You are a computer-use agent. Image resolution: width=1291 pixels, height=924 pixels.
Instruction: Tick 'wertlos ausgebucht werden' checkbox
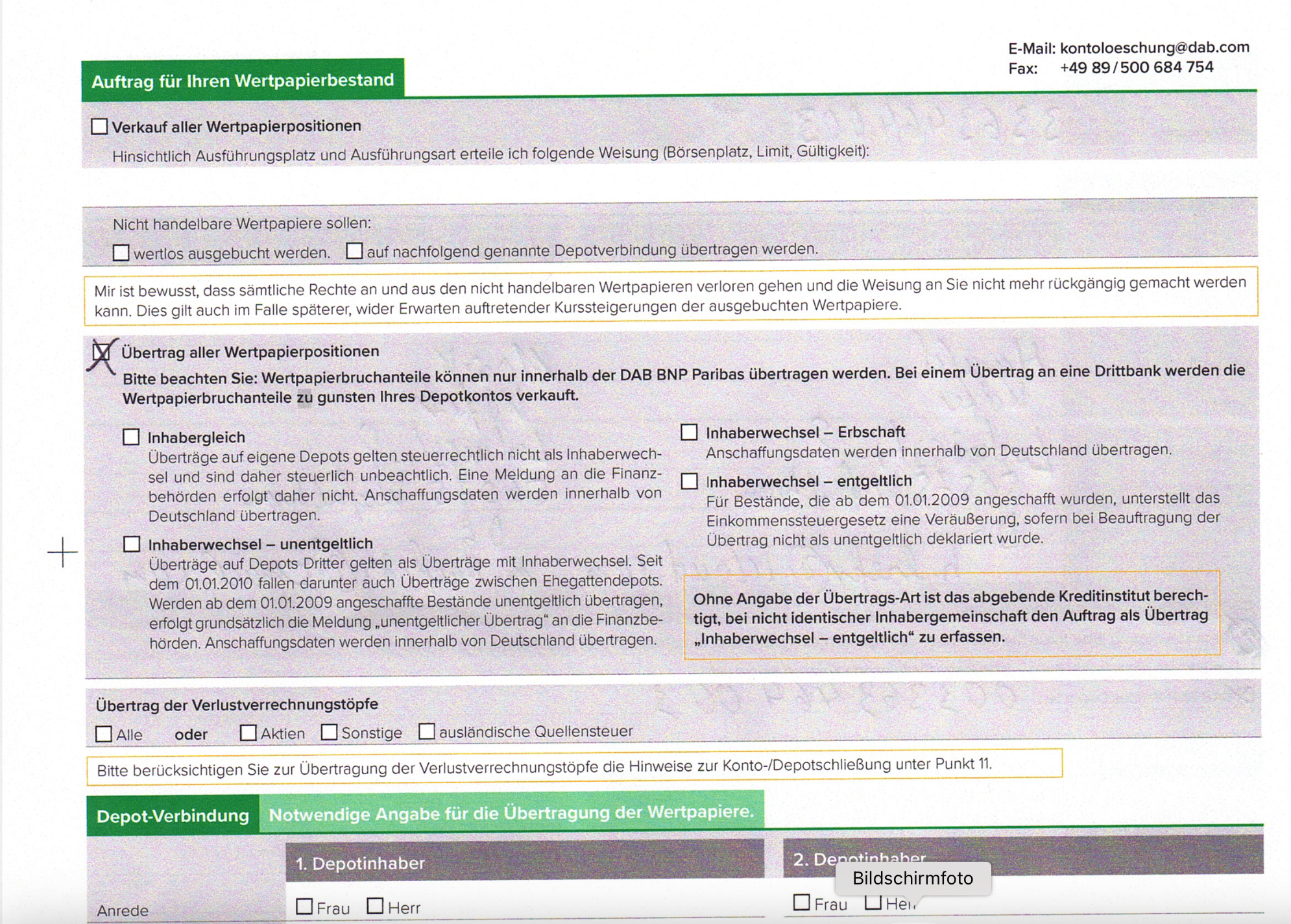[121, 252]
